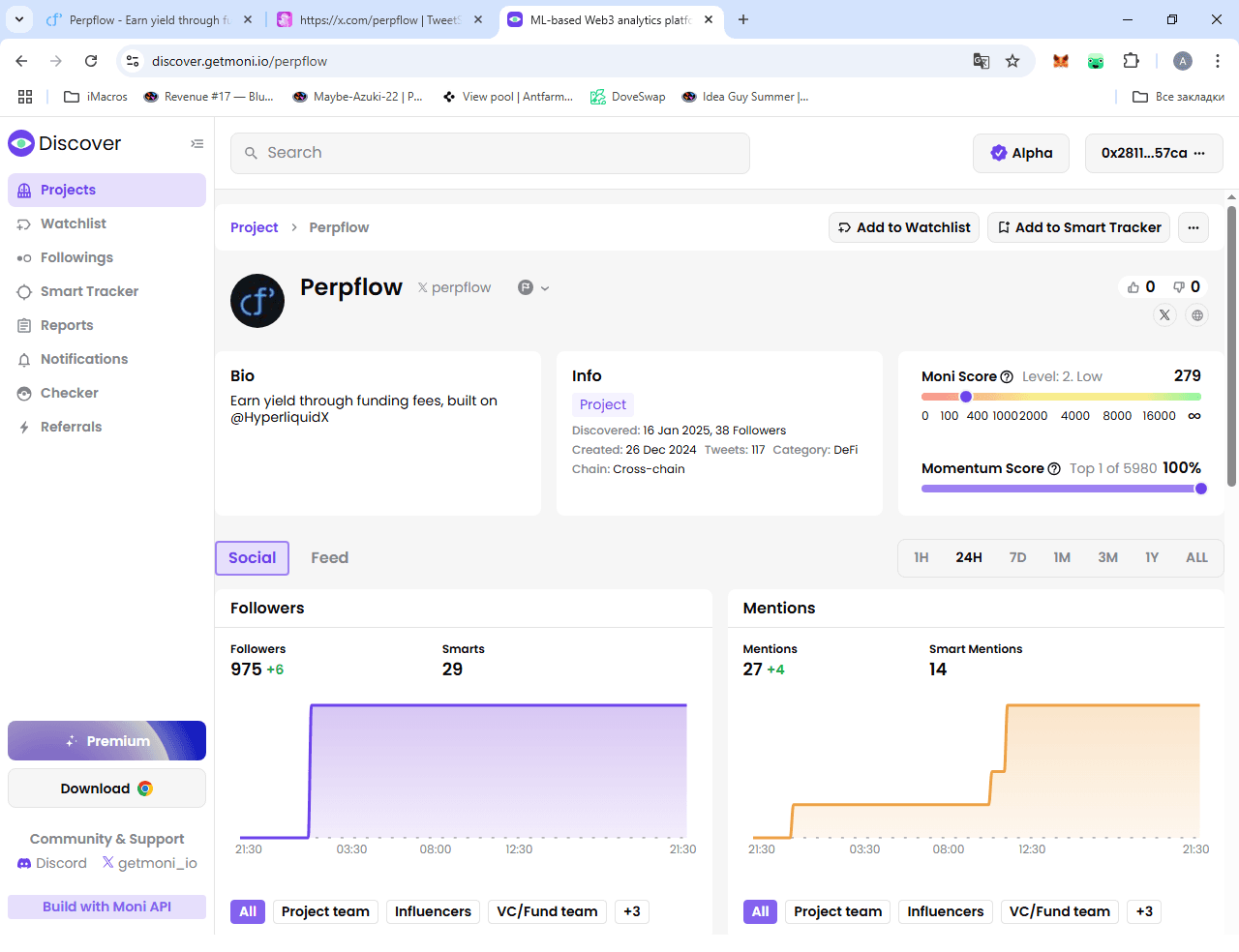Bookmark this page with star icon
Viewport: 1239px width, 952px height.
(1012, 61)
